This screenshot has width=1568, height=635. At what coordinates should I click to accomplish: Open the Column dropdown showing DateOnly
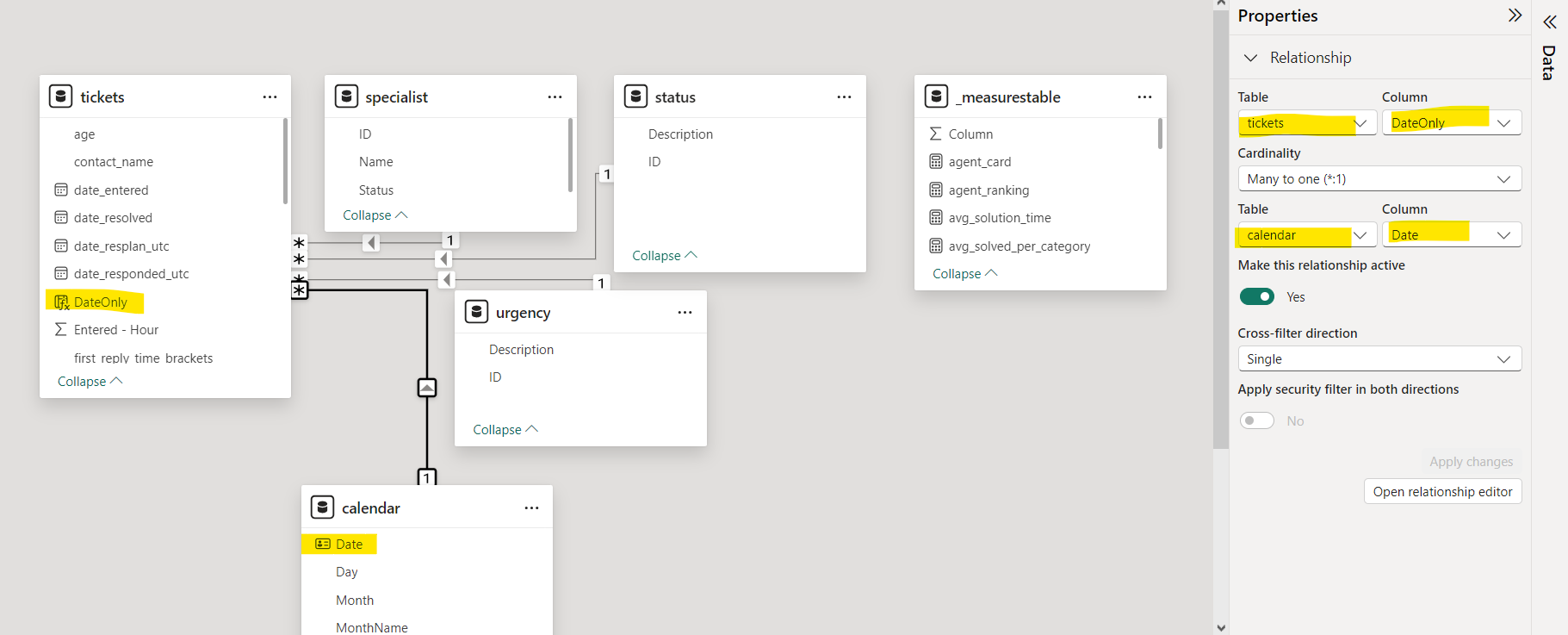point(1452,123)
